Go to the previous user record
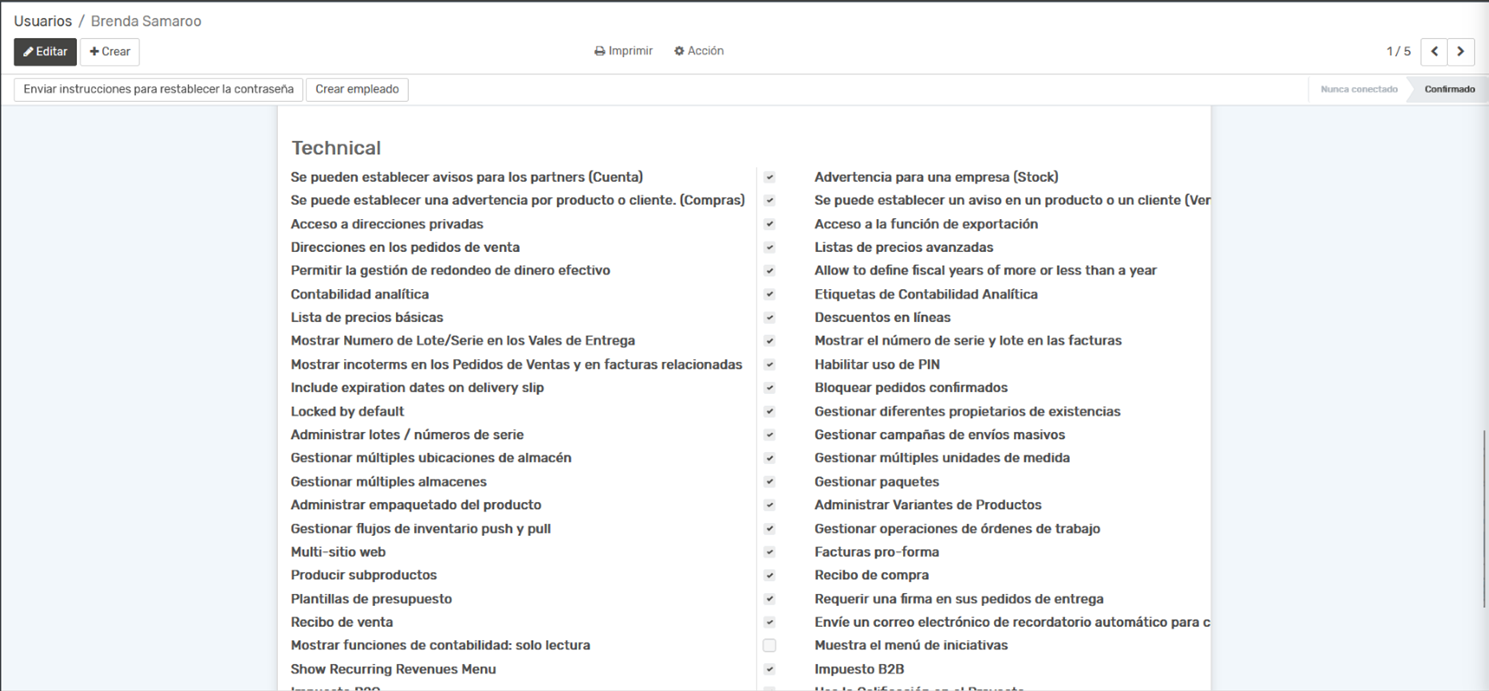The image size is (1489, 691). [1434, 52]
